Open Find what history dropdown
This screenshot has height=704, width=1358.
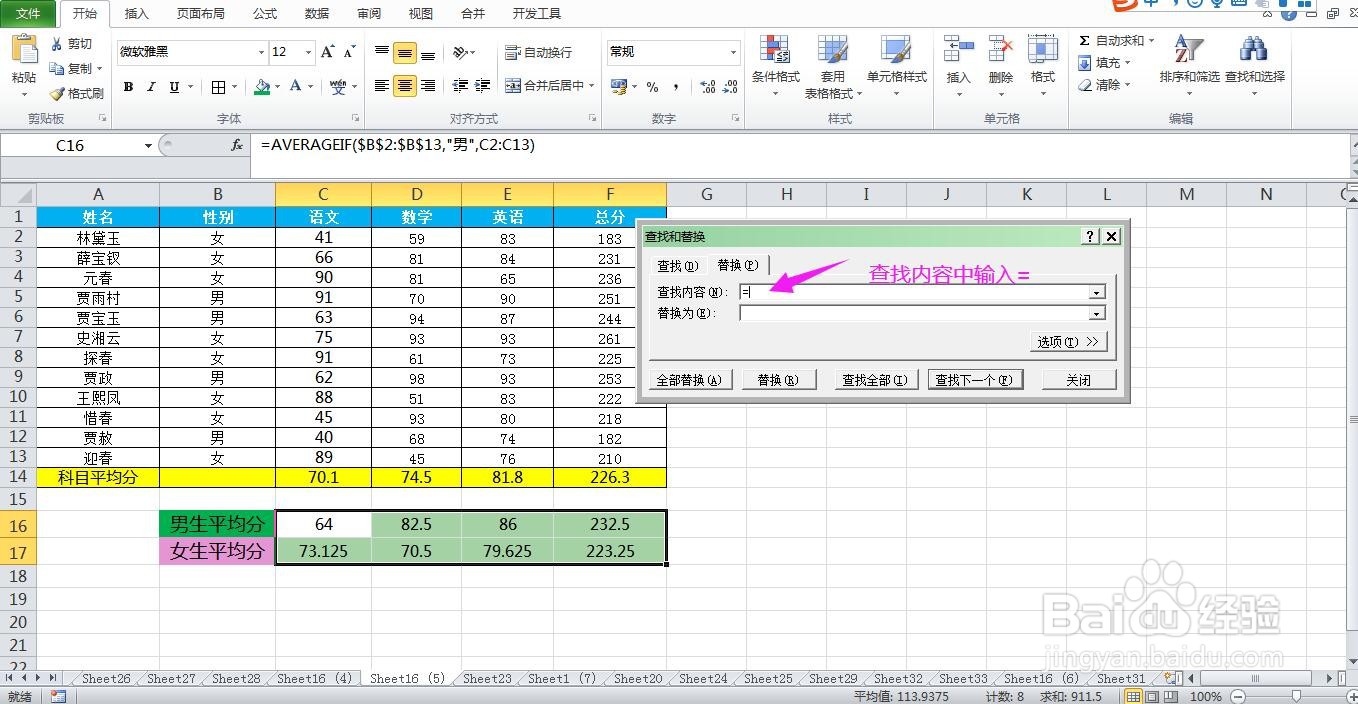pos(1097,292)
